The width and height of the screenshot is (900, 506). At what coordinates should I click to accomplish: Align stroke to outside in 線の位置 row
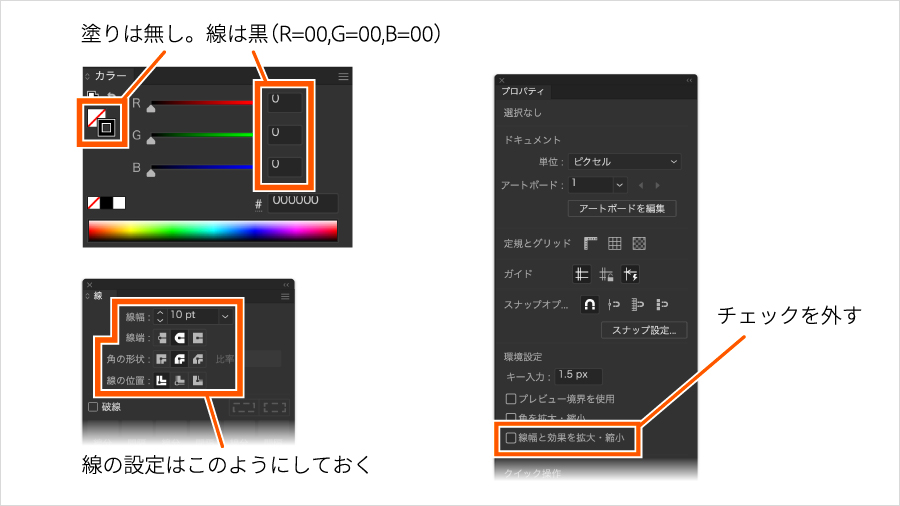point(198,380)
